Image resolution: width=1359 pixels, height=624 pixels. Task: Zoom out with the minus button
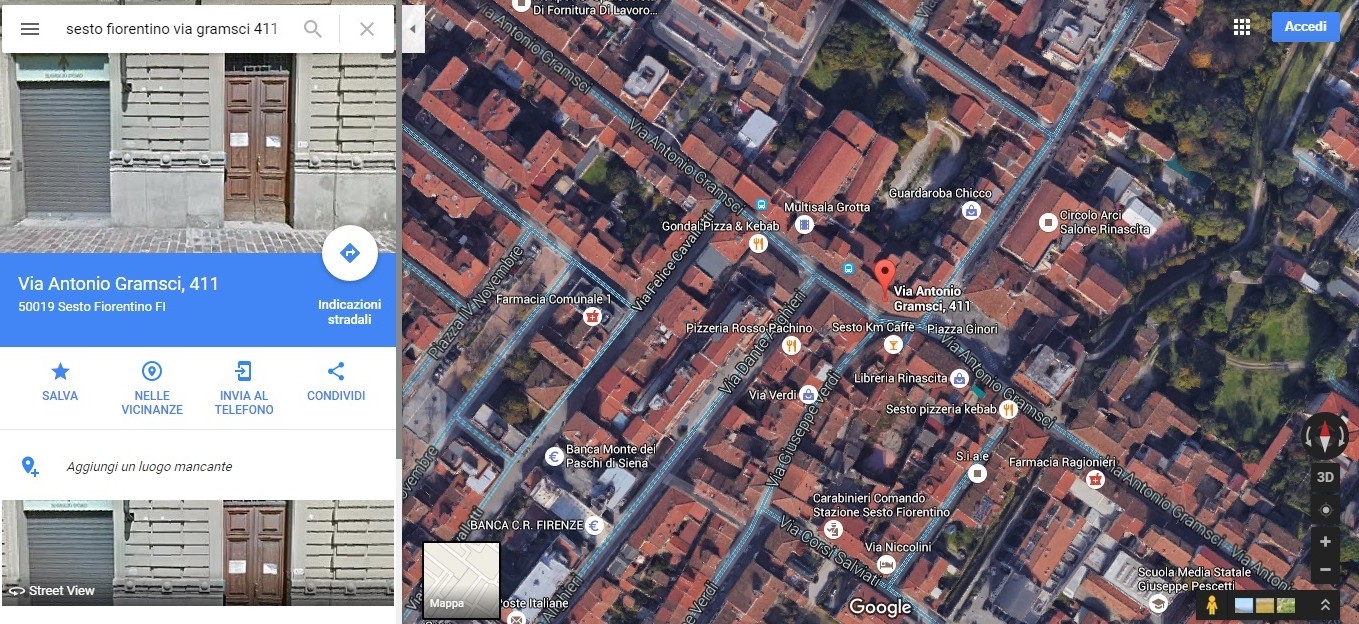pos(1325,570)
